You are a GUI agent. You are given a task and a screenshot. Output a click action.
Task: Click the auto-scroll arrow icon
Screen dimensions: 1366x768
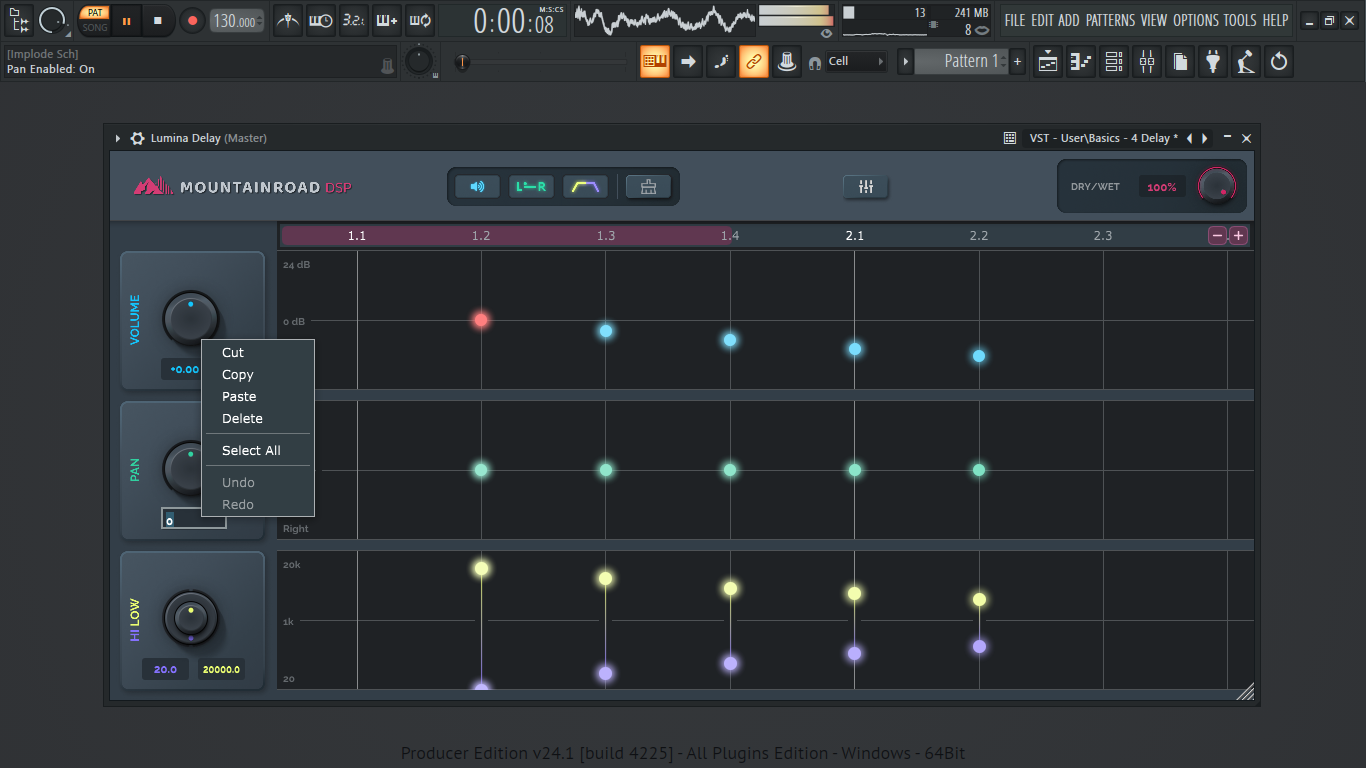tap(688, 61)
